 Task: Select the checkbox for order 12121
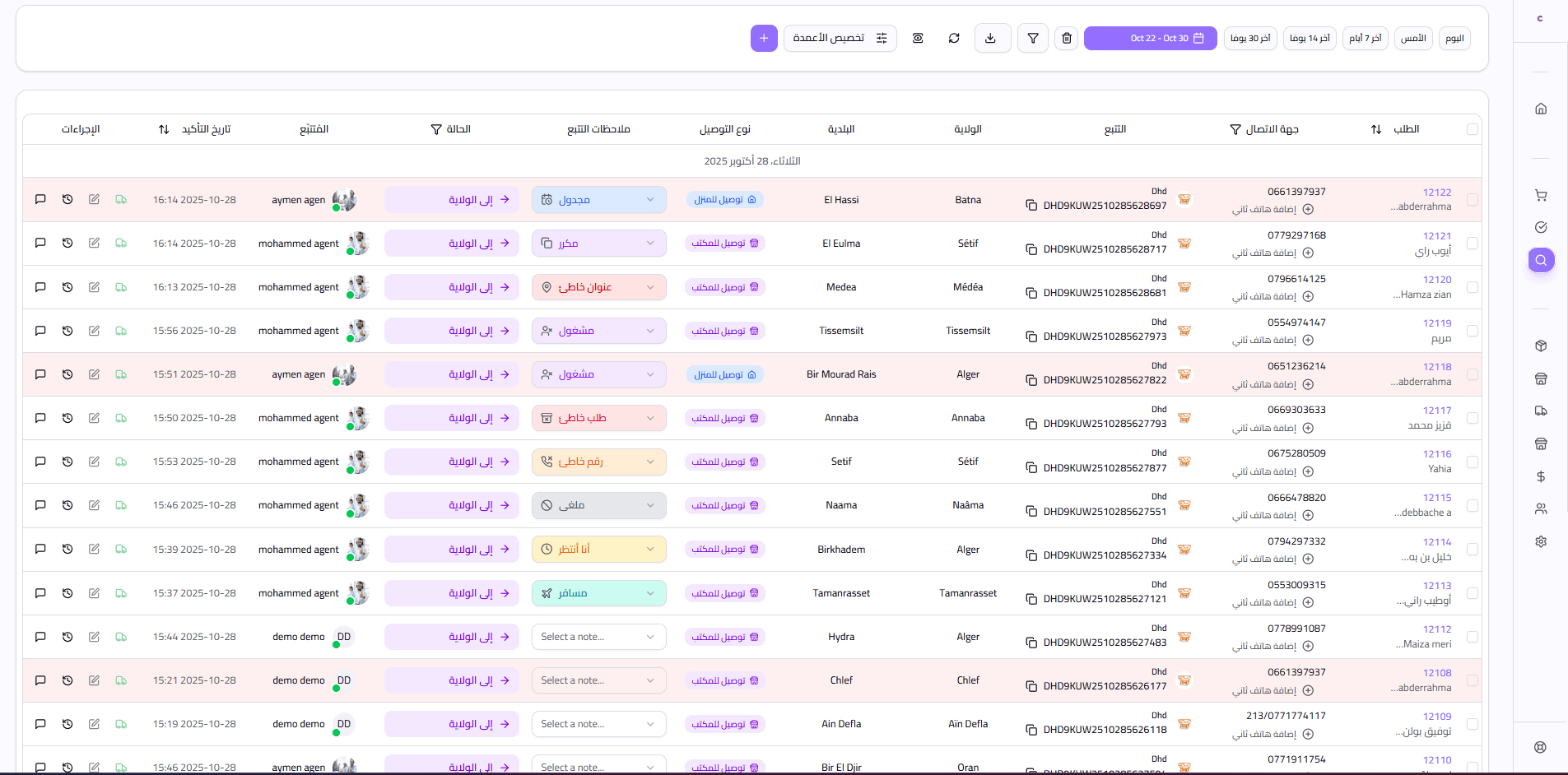(1472, 244)
